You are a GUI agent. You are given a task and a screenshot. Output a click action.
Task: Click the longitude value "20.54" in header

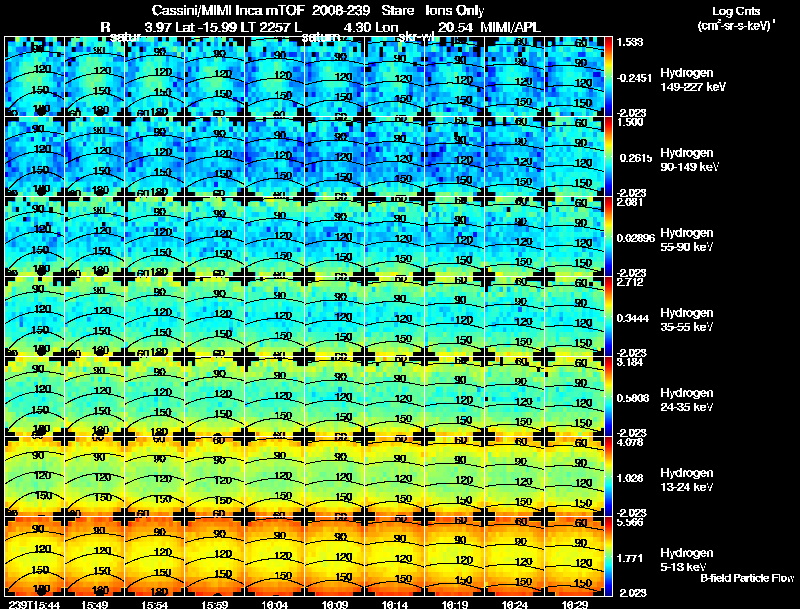(x=455, y=27)
